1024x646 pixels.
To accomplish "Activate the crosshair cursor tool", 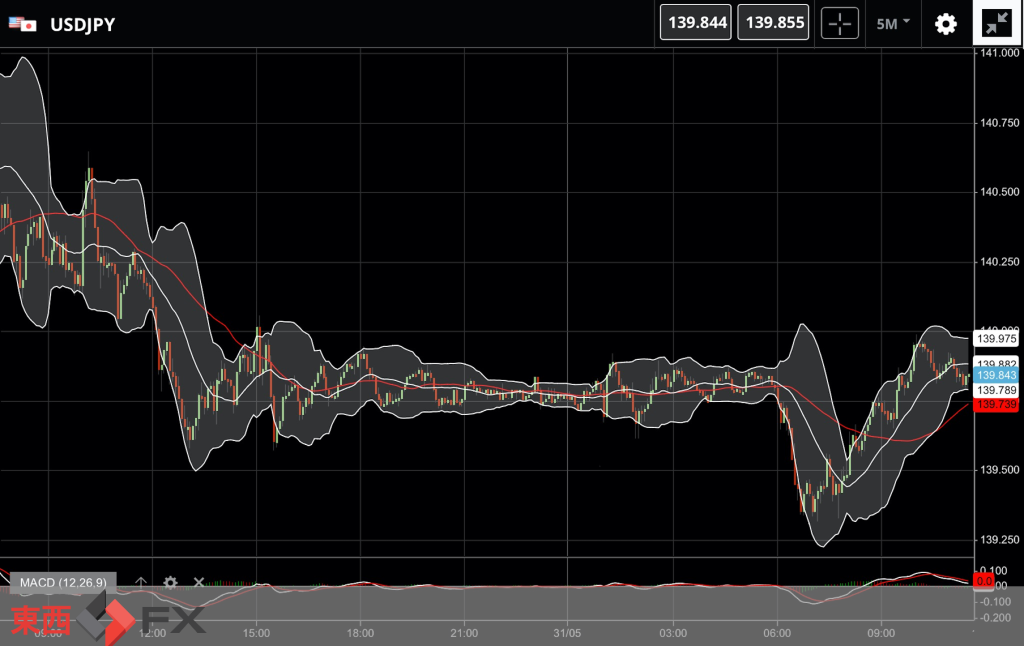I will pyautogui.click(x=840, y=24).
